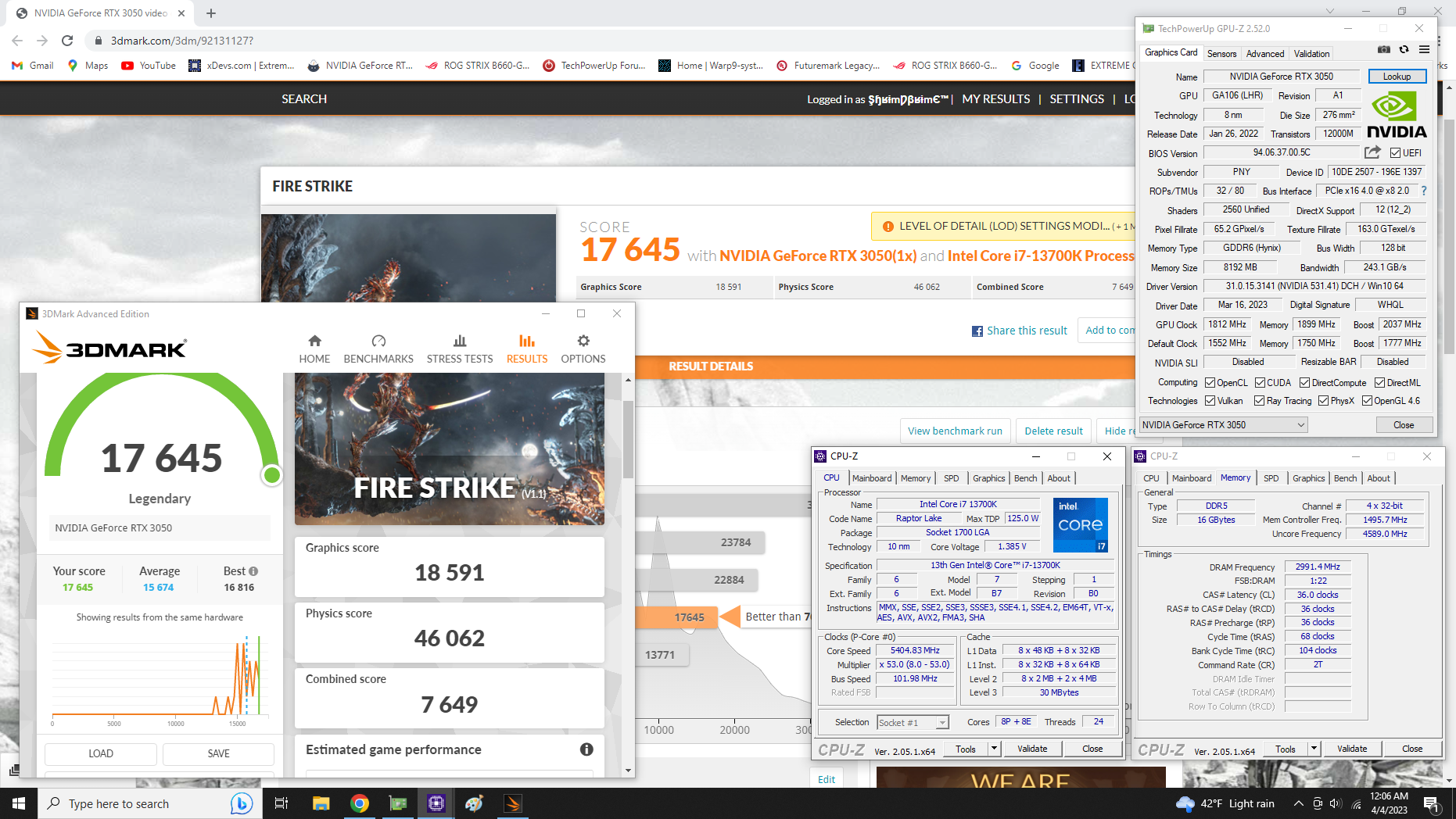Show hidden system tray icons

click(1298, 803)
